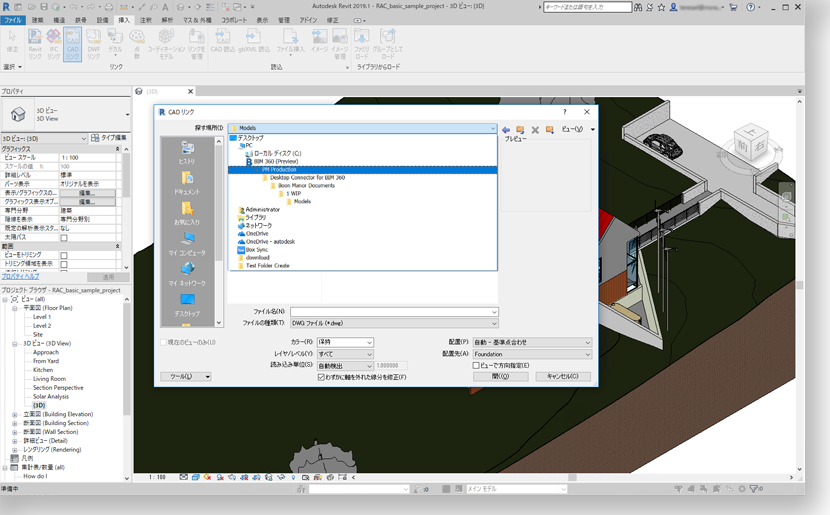
Task: Click the save icon in quick access toolbar
Action: (x=43, y=7)
